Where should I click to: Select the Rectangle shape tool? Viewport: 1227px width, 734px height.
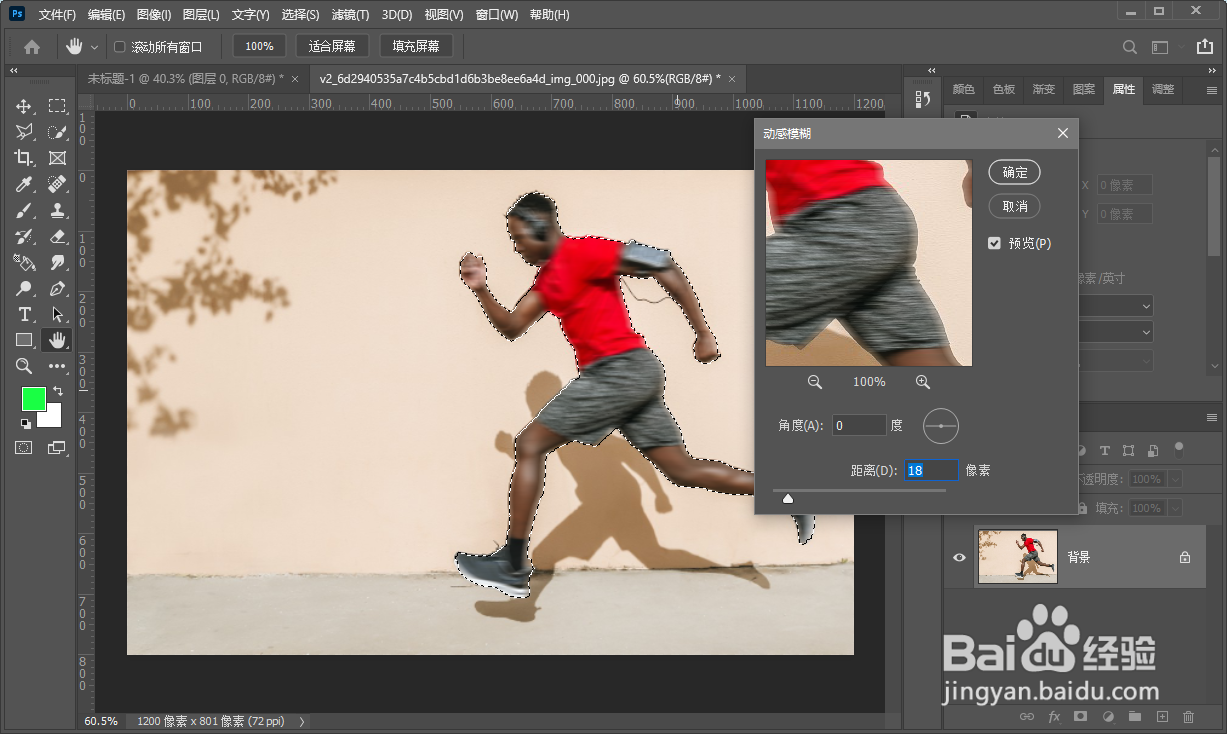point(24,340)
